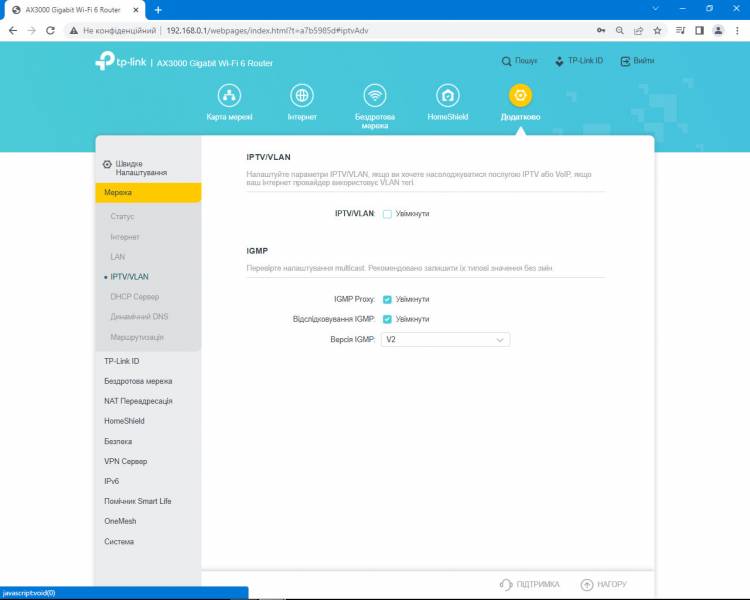Image resolution: width=750 pixels, height=600 pixels.
Task: Open Динамічний DNS in sidebar
Action: pyautogui.click(x=139, y=317)
